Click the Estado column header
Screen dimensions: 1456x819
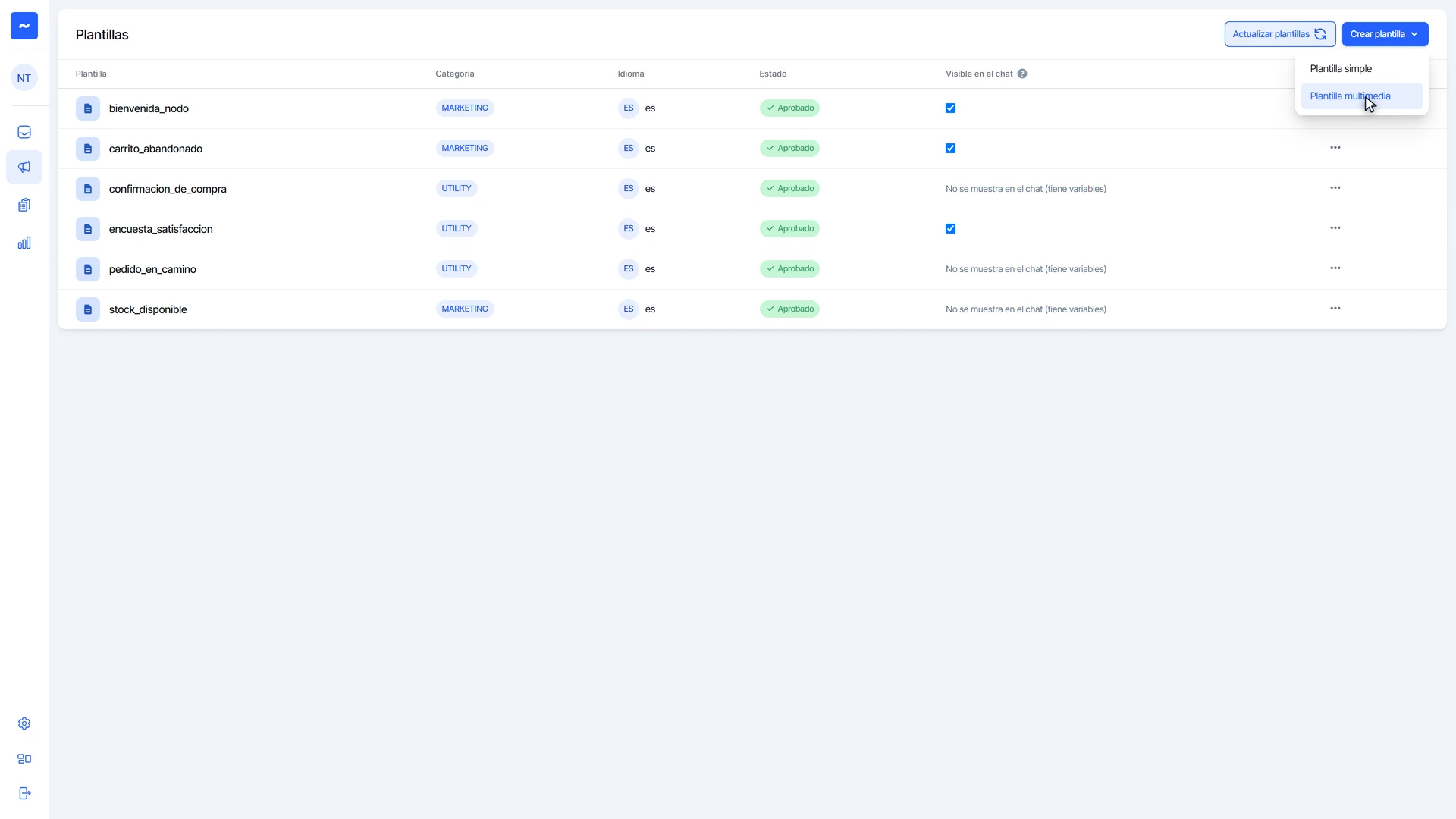[x=773, y=74]
